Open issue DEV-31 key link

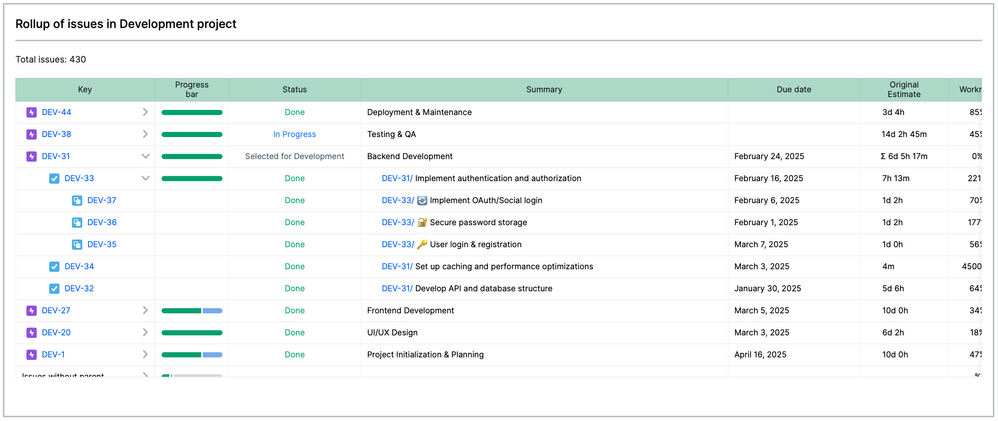pos(55,156)
